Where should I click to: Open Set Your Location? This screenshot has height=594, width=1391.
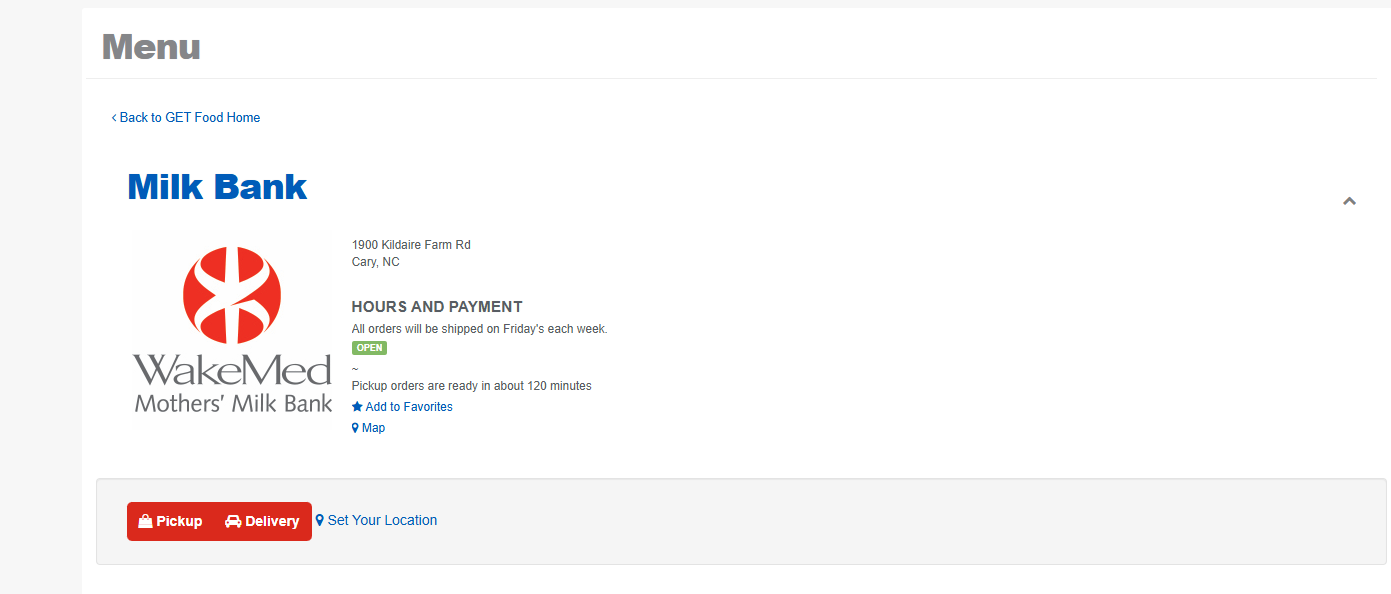(x=382, y=520)
